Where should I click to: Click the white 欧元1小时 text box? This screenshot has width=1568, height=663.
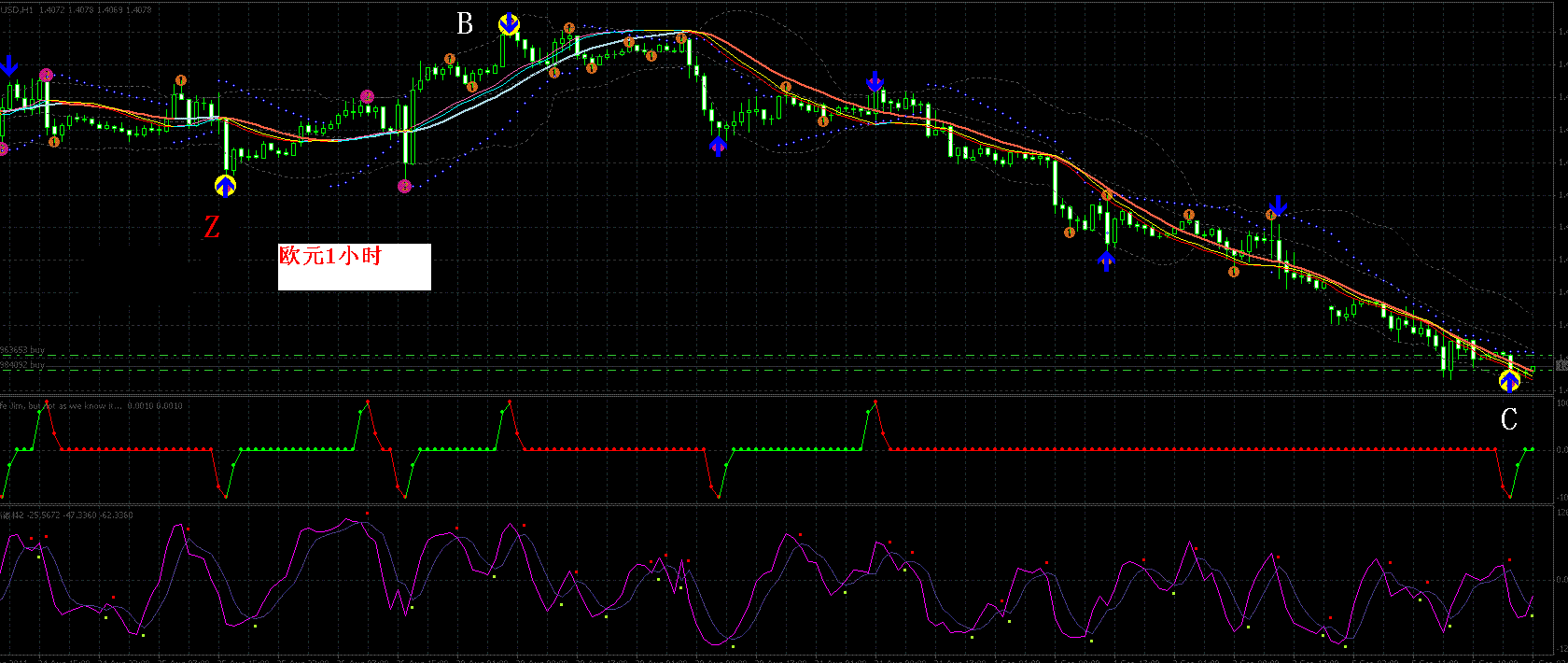point(354,266)
